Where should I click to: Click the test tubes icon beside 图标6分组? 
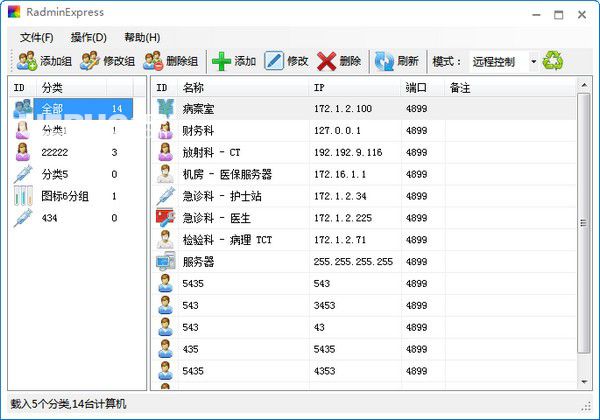(23, 196)
